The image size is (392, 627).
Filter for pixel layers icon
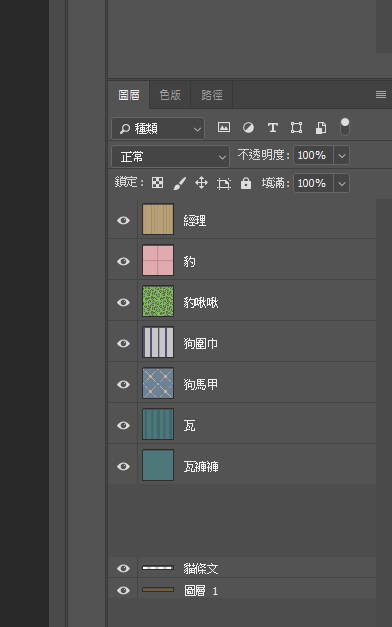click(x=224, y=128)
